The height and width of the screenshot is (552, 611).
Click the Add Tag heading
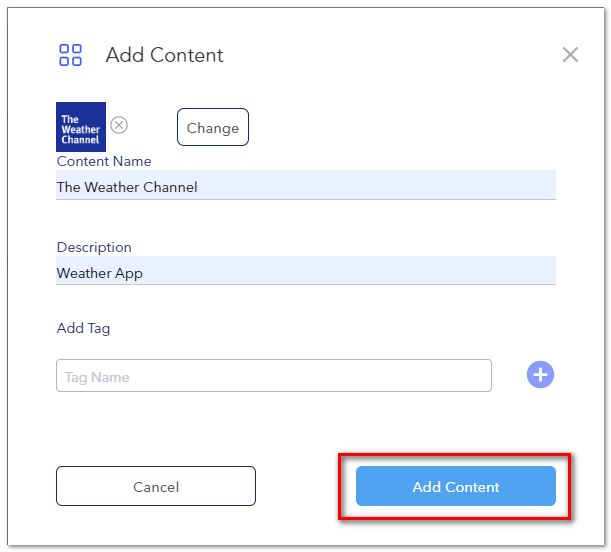83,328
